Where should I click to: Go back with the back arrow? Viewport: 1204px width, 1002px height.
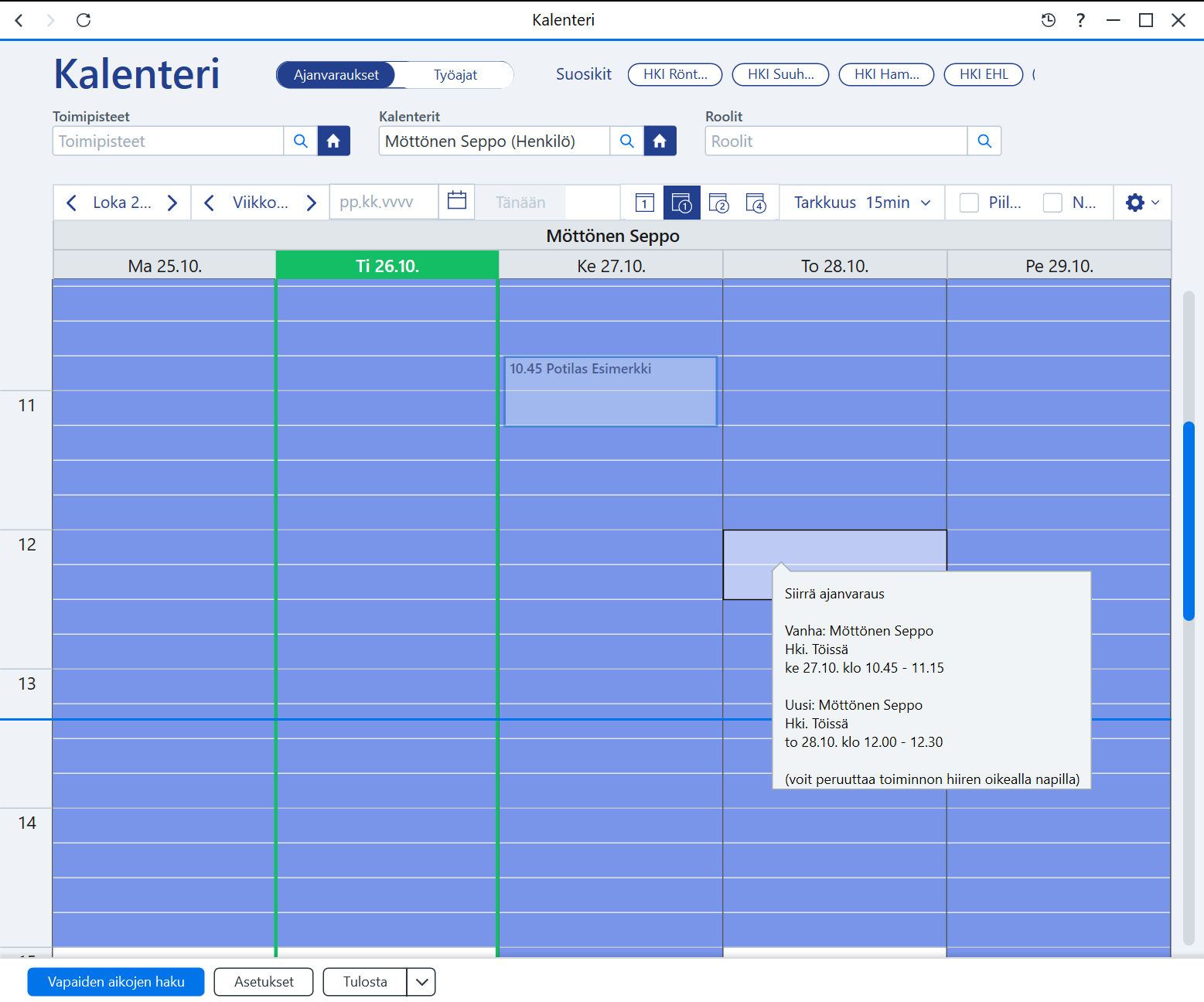[19, 20]
